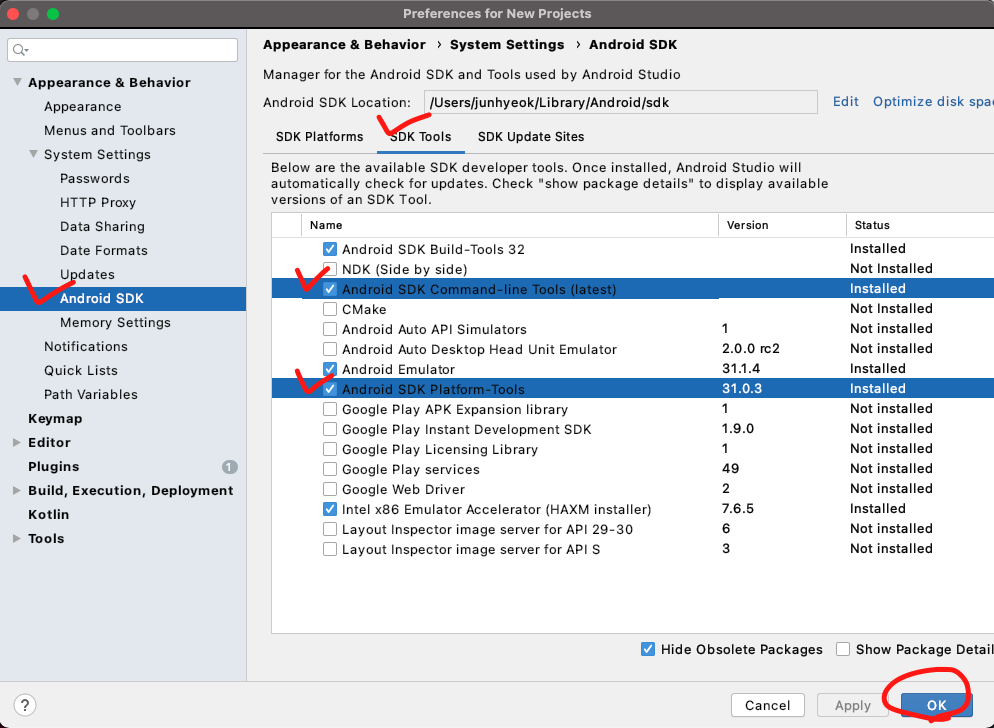
Task: Select the SDK Tools tab
Action: click(420, 136)
